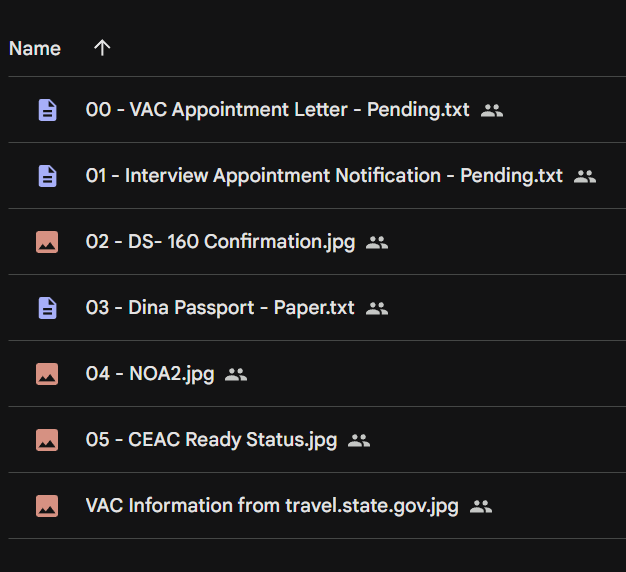Click the image icon for CEAC Ready Status
The height and width of the screenshot is (572, 626).
(47, 440)
